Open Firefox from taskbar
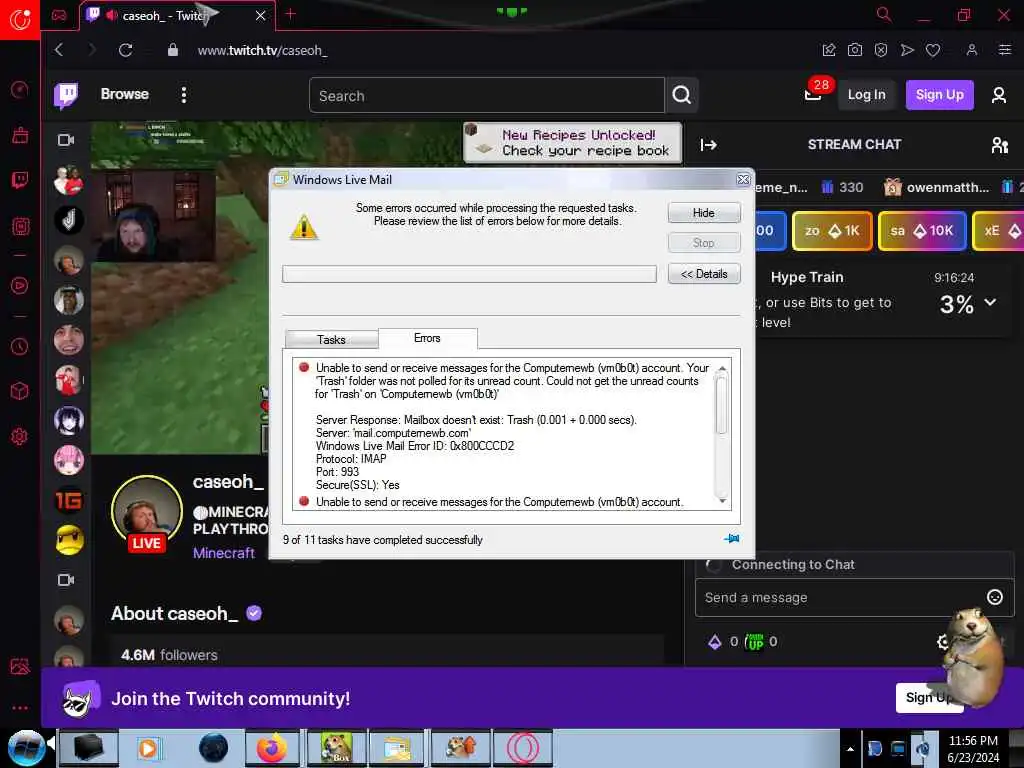 (272, 748)
